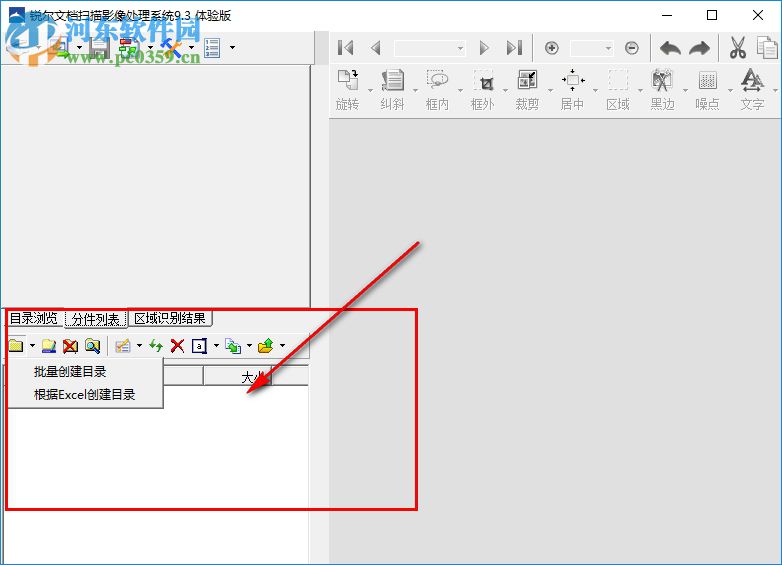This screenshot has width=782, height=565.
Task: Open the page number combo box
Action: [x=430, y=48]
